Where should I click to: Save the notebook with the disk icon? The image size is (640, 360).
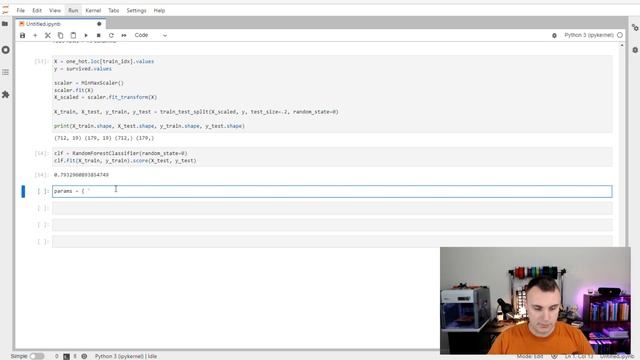[x=22, y=36]
